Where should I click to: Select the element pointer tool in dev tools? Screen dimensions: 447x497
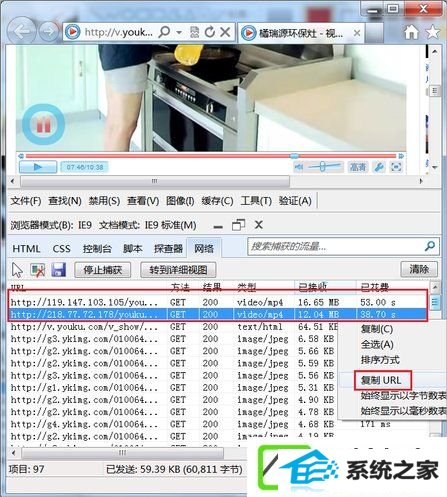[x=17, y=270]
